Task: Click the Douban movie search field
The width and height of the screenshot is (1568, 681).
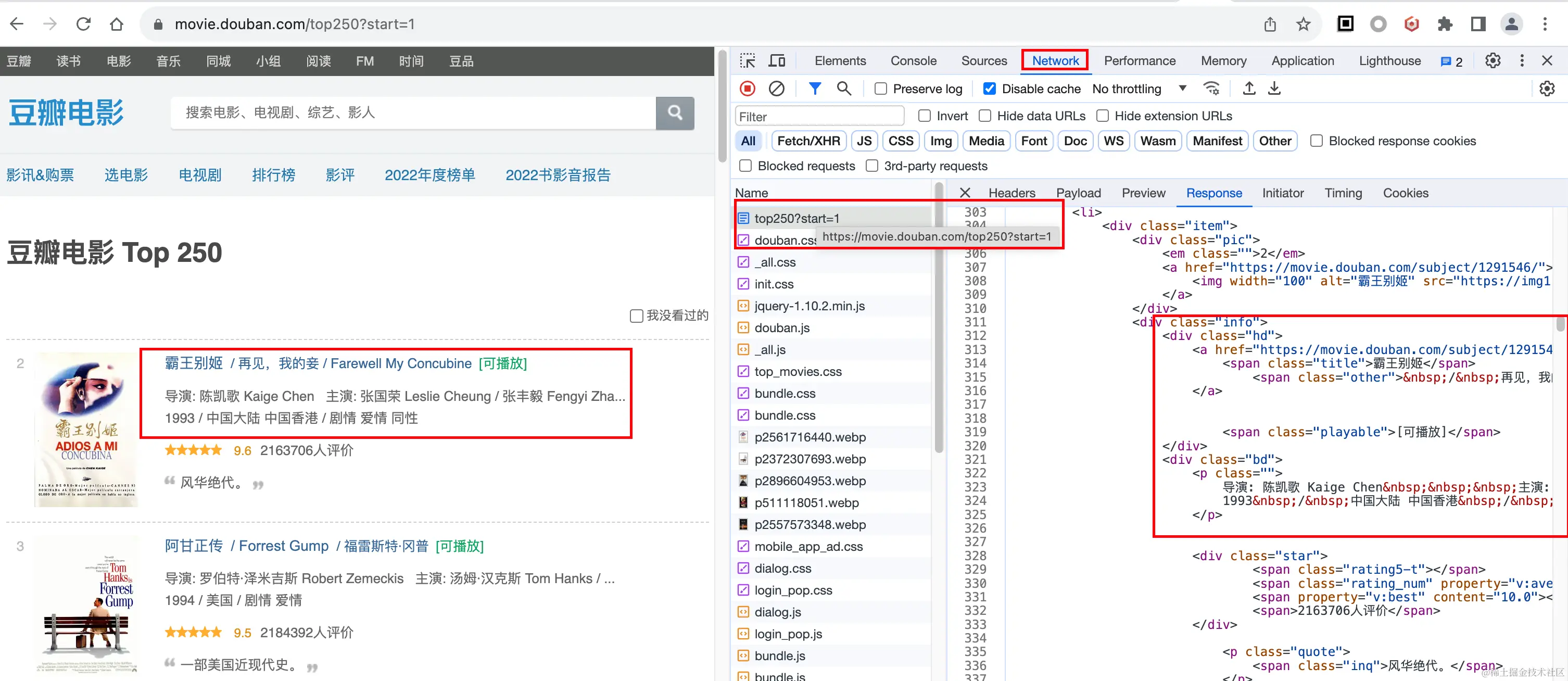Action: pos(413,112)
